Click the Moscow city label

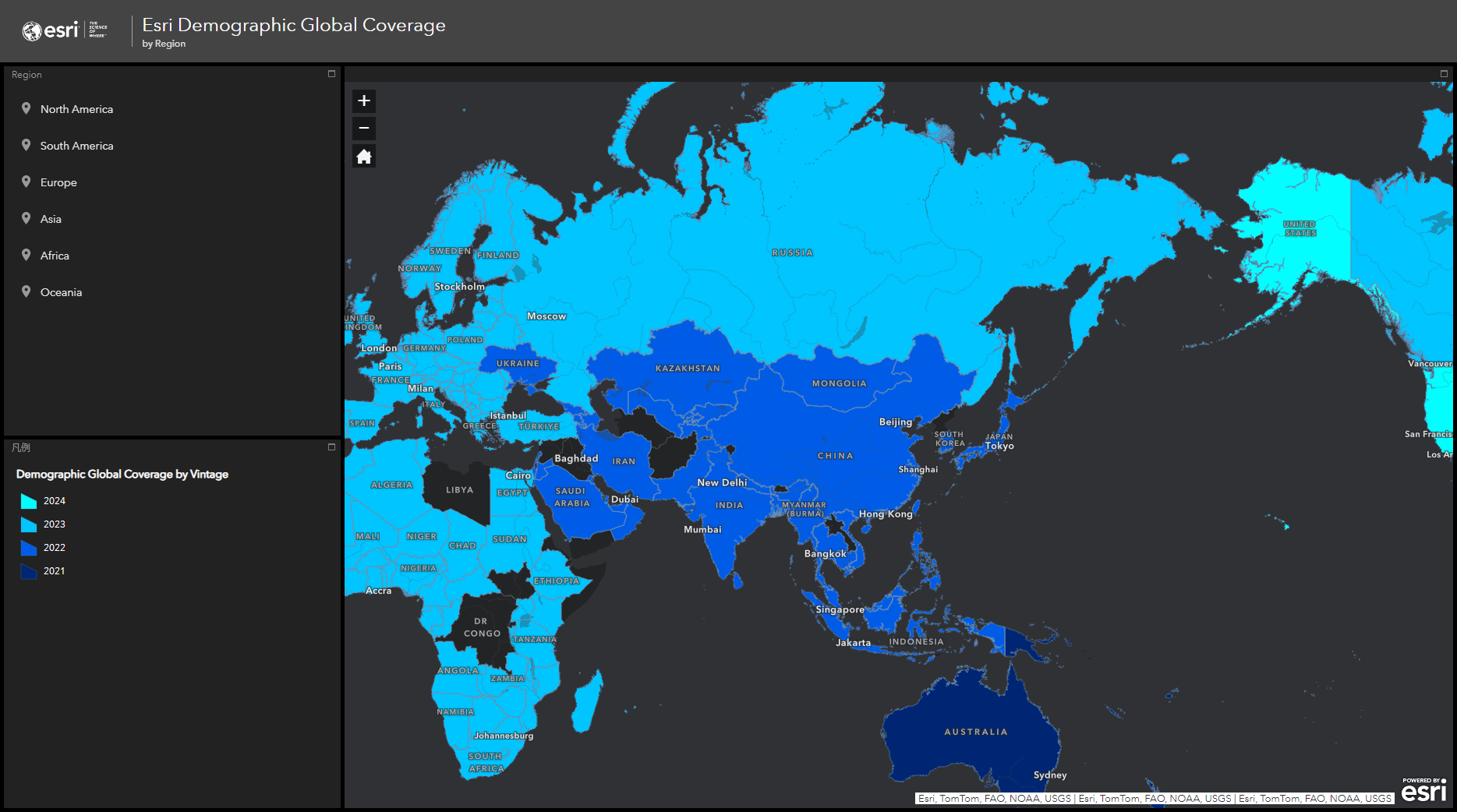coord(546,316)
